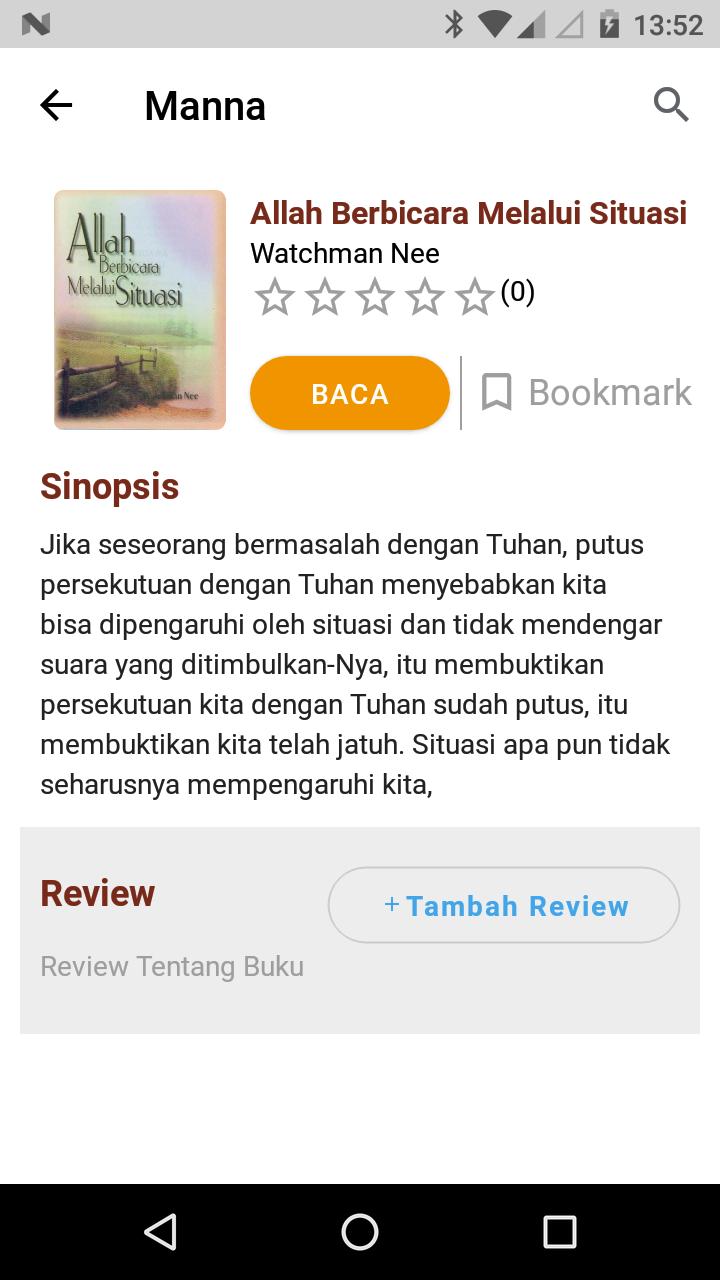Image resolution: width=720 pixels, height=1280 pixels.
Task: Select the third rating star
Action: coord(374,297)
